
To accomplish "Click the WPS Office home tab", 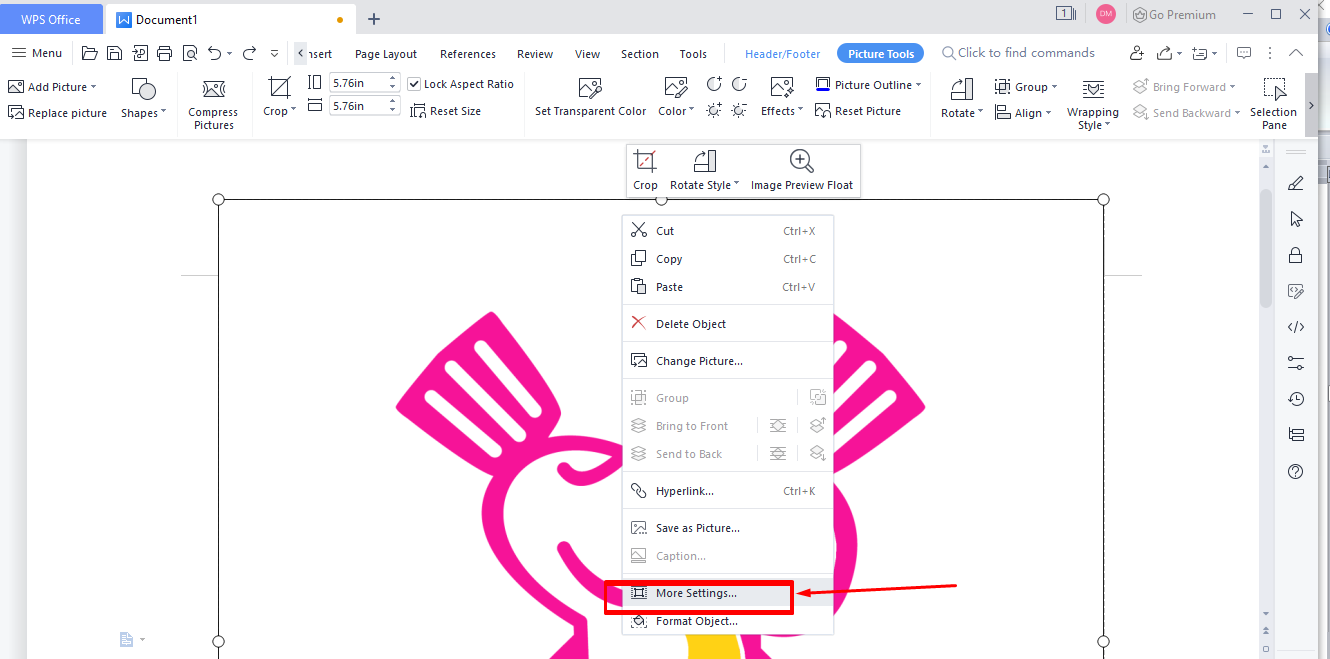I will (x=51, y=19).
